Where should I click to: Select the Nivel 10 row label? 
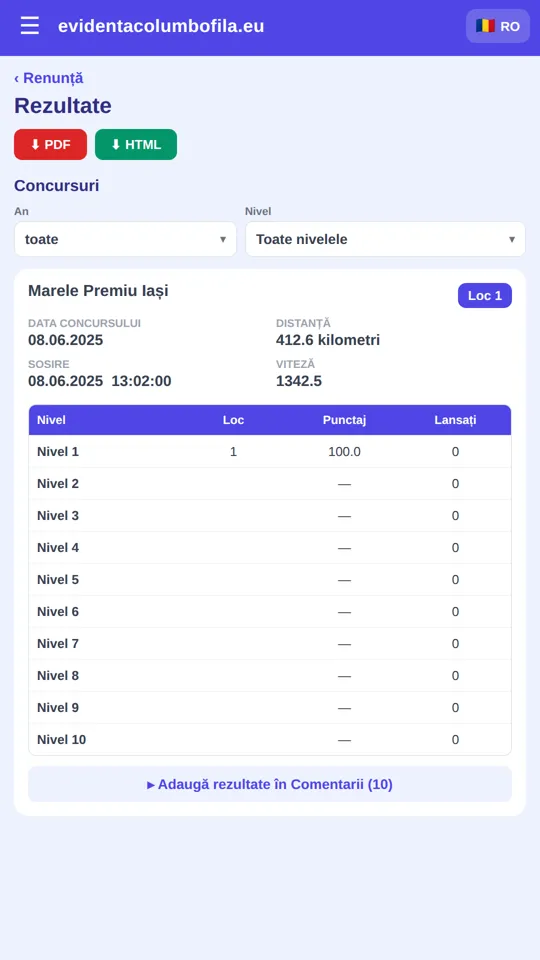point(62,740)
